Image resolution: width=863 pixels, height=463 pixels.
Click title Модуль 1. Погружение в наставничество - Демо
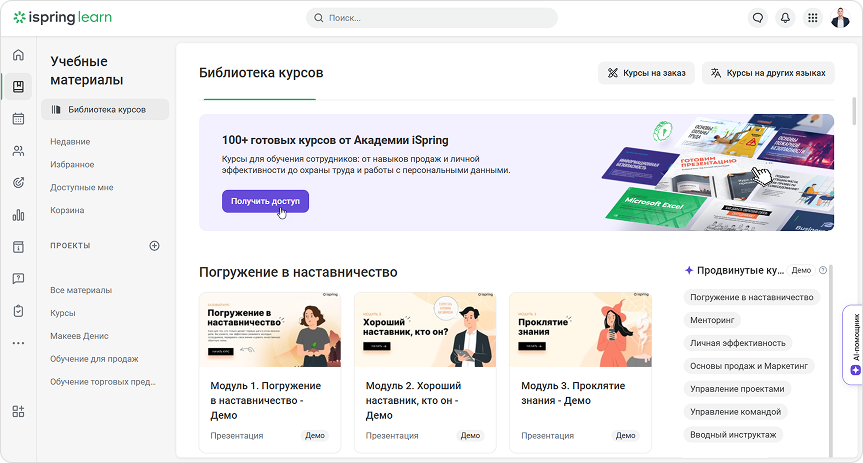click(x=265, y=401)
